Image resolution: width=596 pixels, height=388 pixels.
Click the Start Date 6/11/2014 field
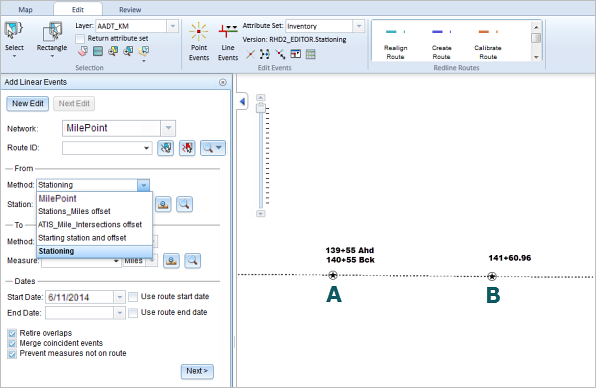(x=79, y=297)
